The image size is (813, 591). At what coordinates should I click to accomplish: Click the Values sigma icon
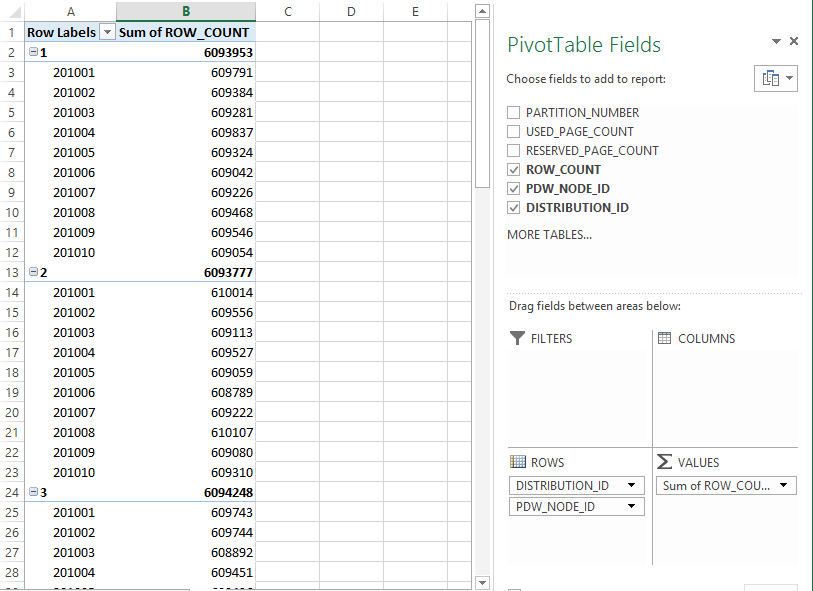point(664,462)
